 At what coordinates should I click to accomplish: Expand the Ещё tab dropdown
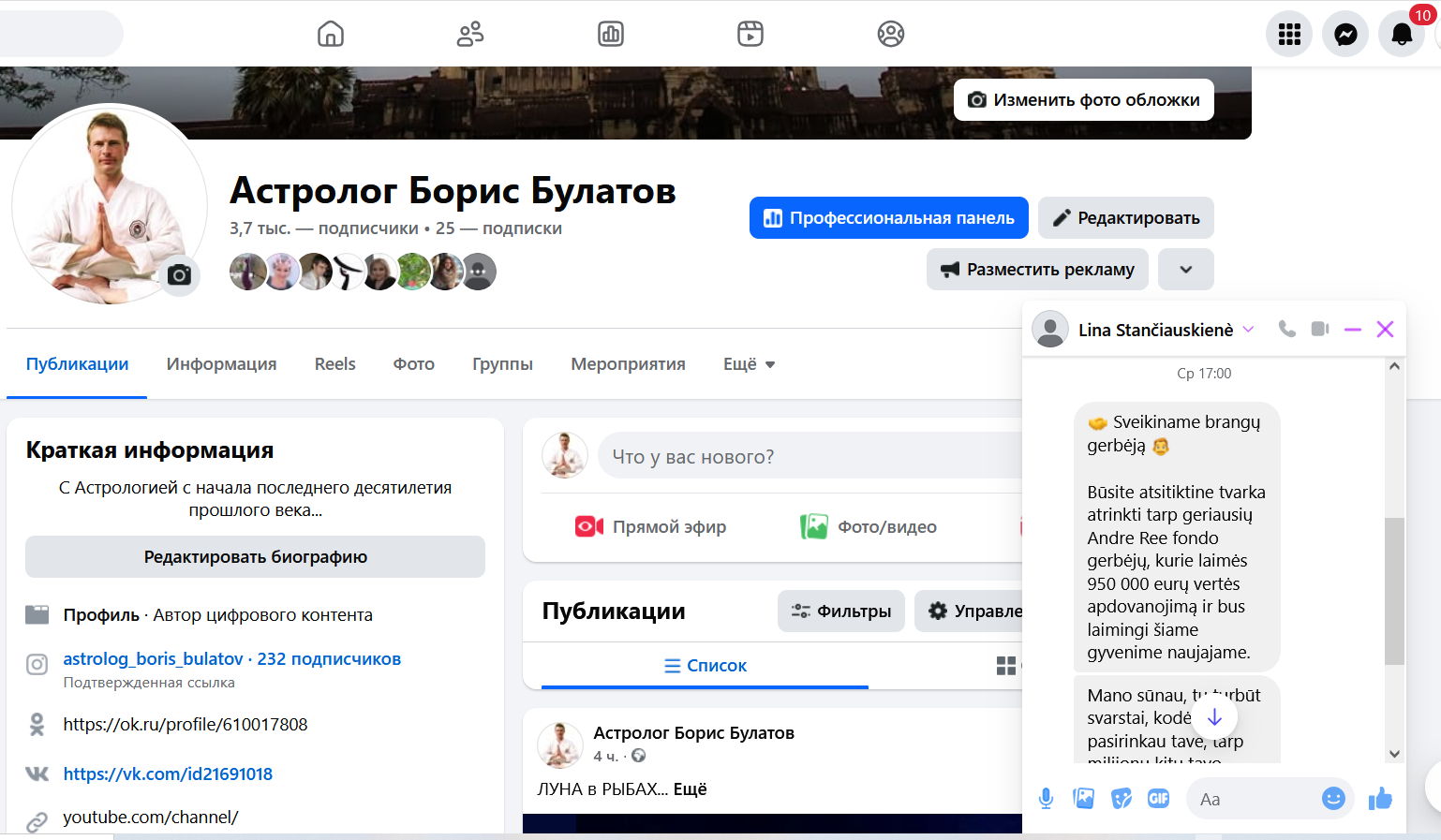[750, 364]
